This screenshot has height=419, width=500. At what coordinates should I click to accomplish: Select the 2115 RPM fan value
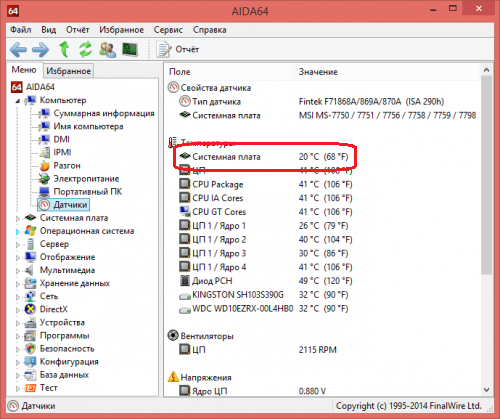[318, 350]
